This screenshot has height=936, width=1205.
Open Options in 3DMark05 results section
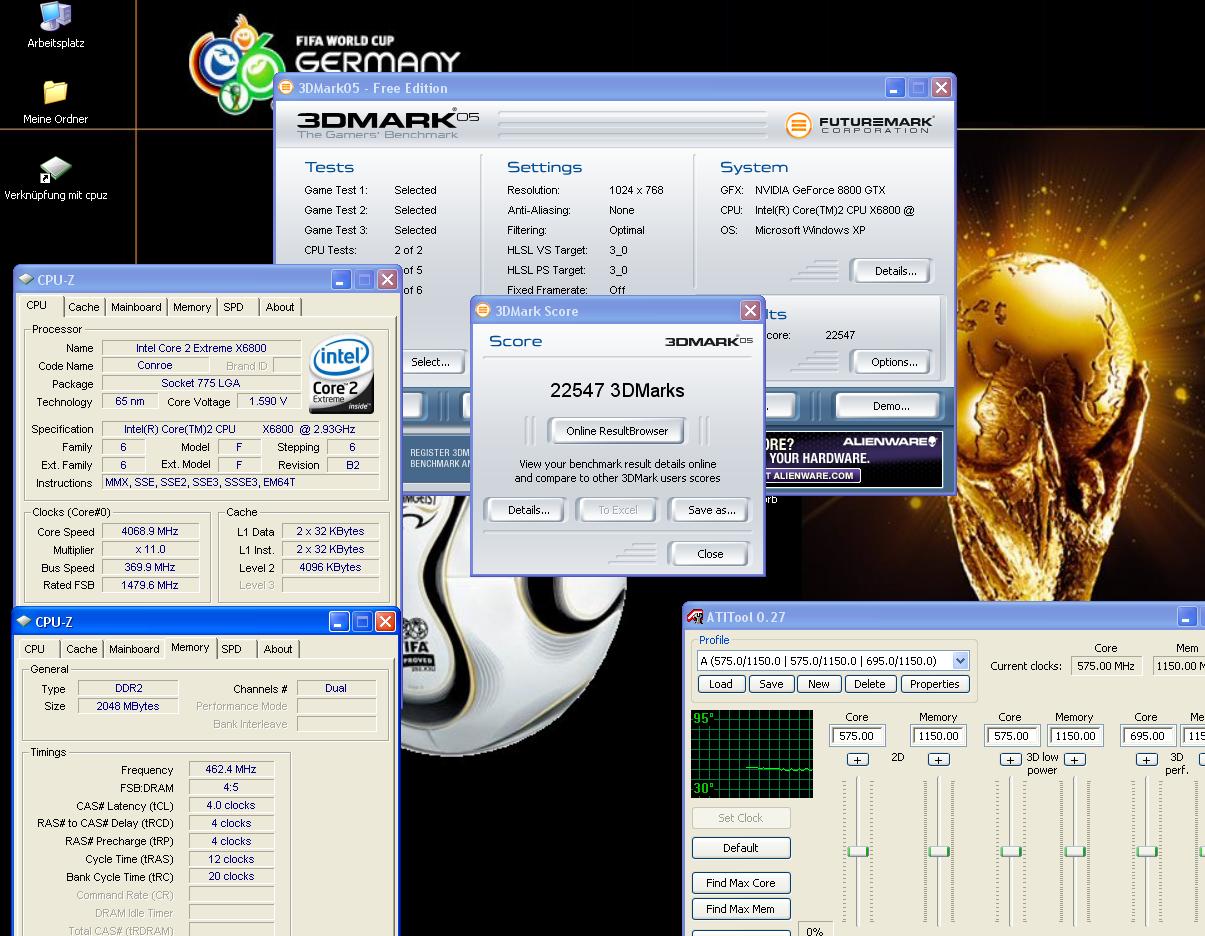(x=894, y=362)
